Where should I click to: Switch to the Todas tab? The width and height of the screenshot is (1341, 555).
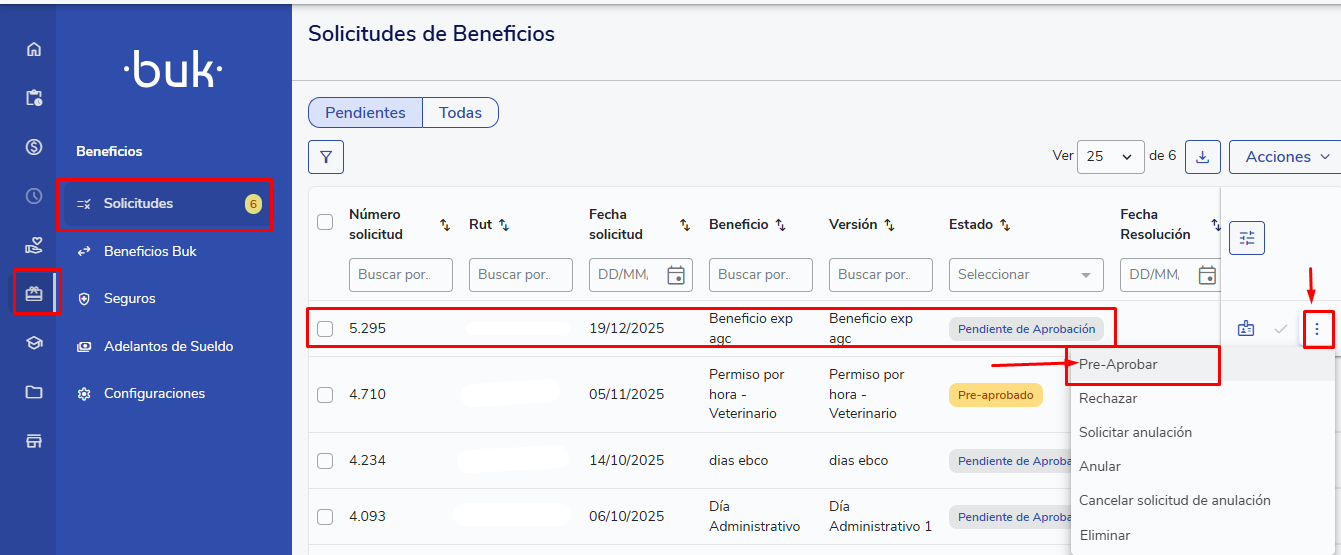[x=460, y=113]
